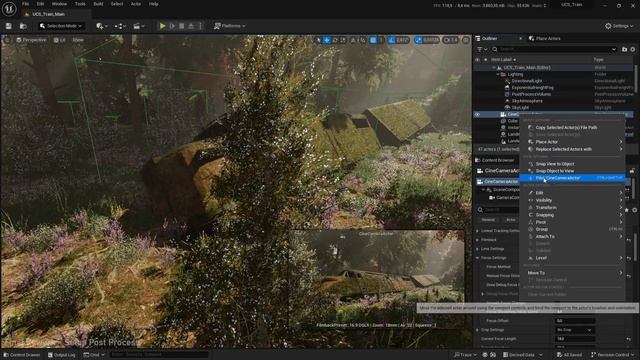The image size is (640, 360).
Task: Open the play options three-dot menu
Action: click(200, 26)
